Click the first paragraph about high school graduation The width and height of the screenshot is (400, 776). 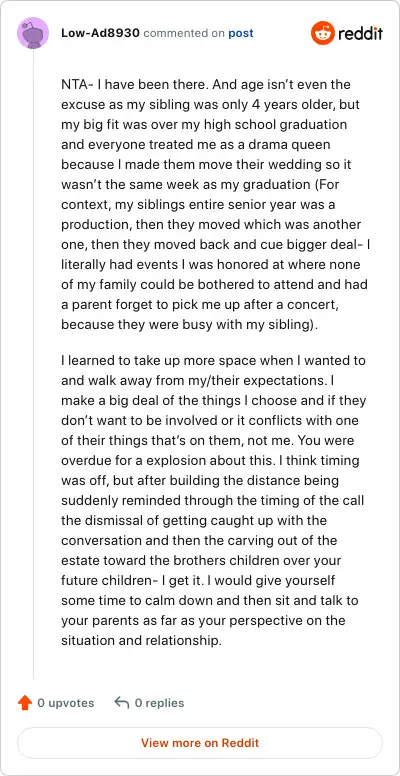(216, 204)
